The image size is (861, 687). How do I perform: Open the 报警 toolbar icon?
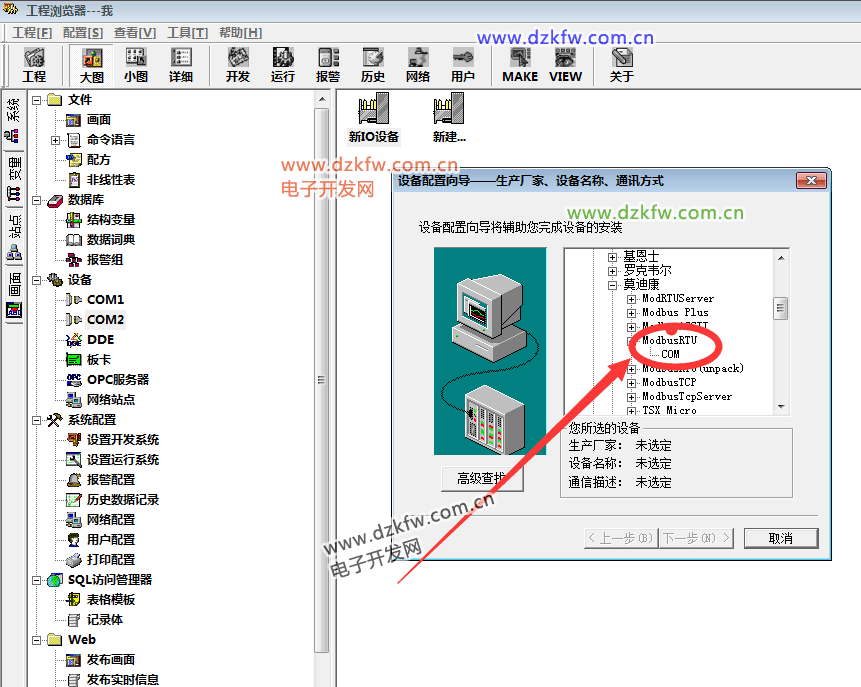328,65
